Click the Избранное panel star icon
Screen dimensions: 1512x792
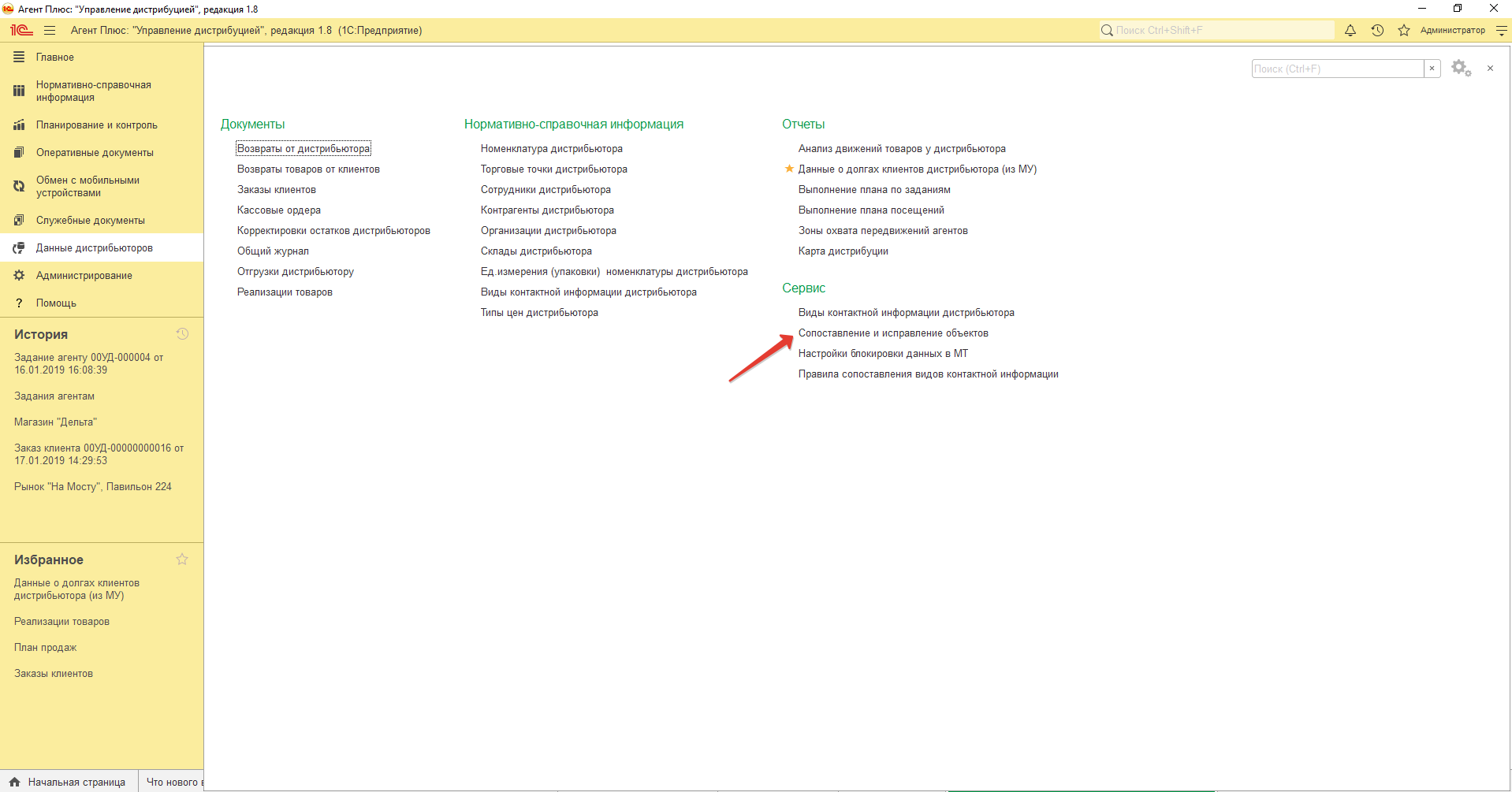(182, 560)
